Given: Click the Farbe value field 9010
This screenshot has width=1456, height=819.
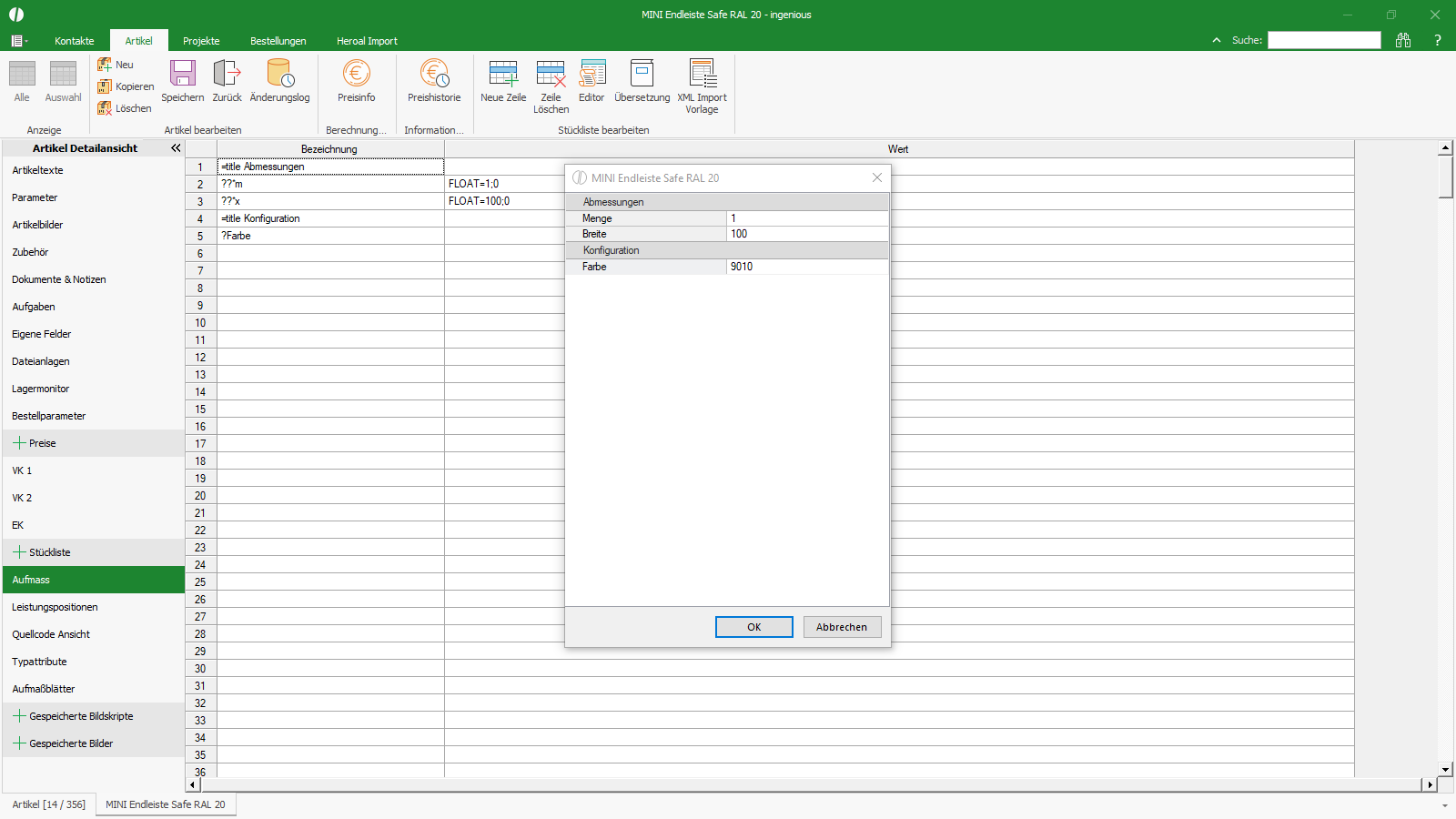Looking at the screenshot, I should click(x=806, y=267).
